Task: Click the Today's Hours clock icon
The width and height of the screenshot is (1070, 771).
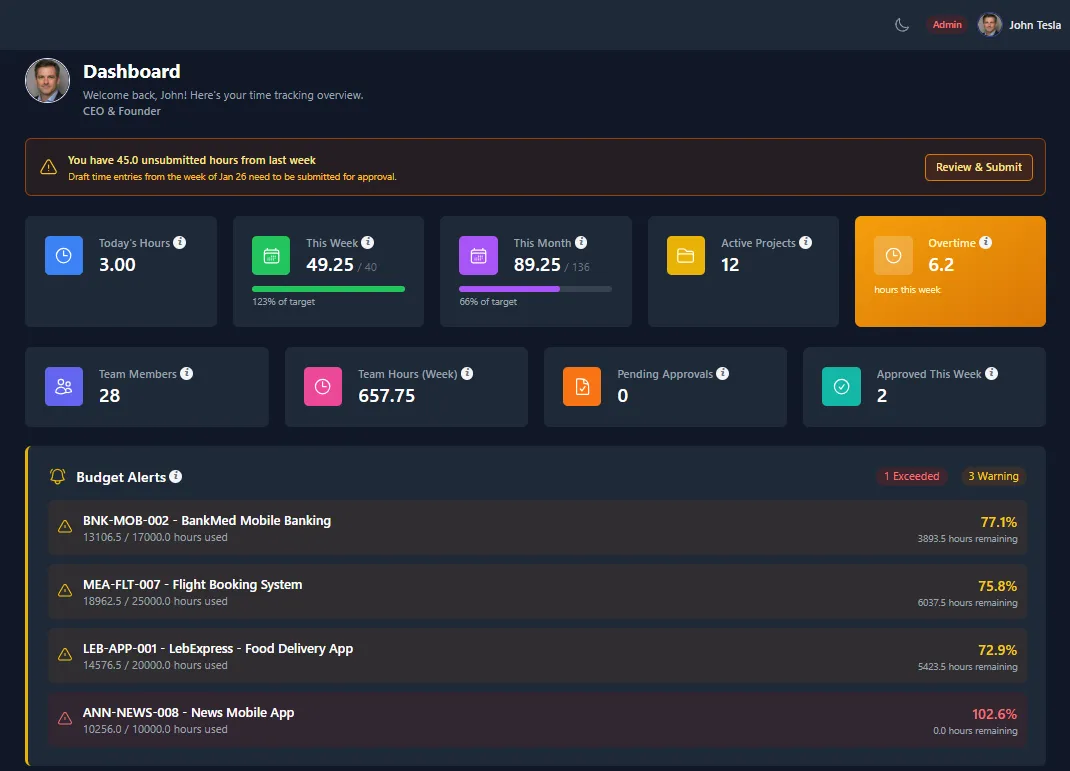Action: (63, 255)
